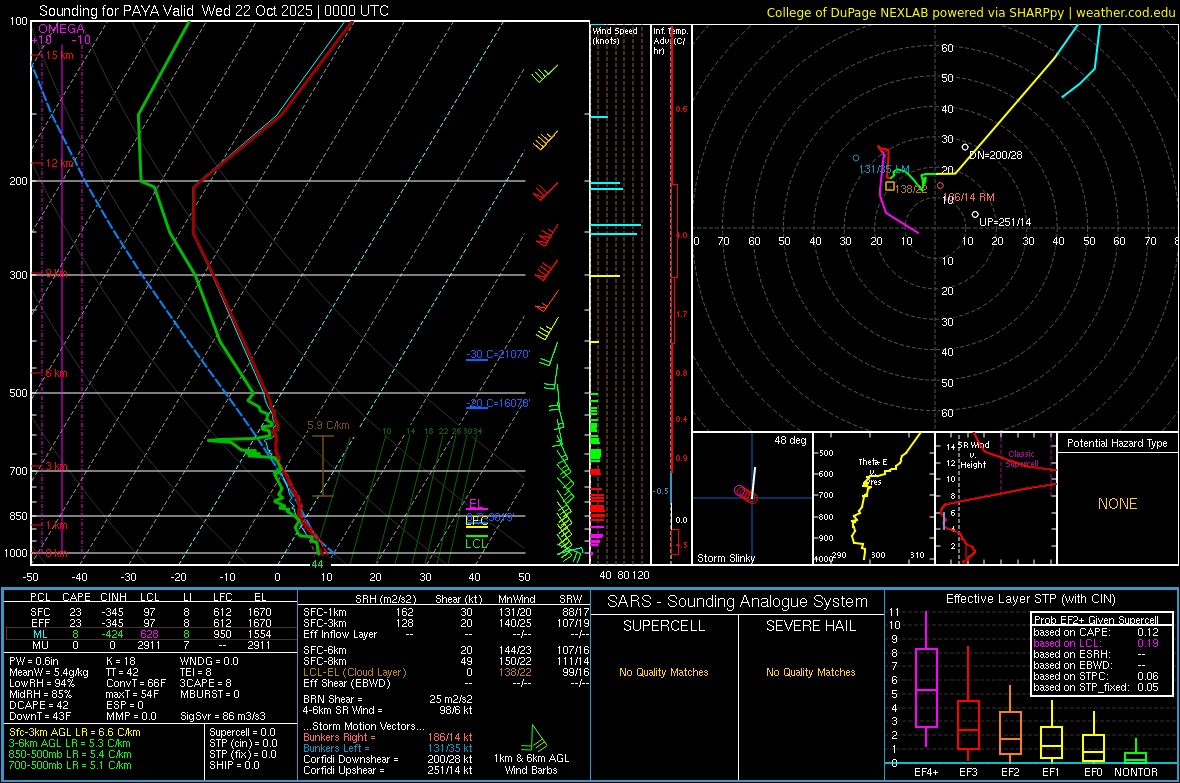Click the SUPERCELL column header
The height and width of the screenshot is (783, 1180).
pyautogui.click(x=664, y=626)
